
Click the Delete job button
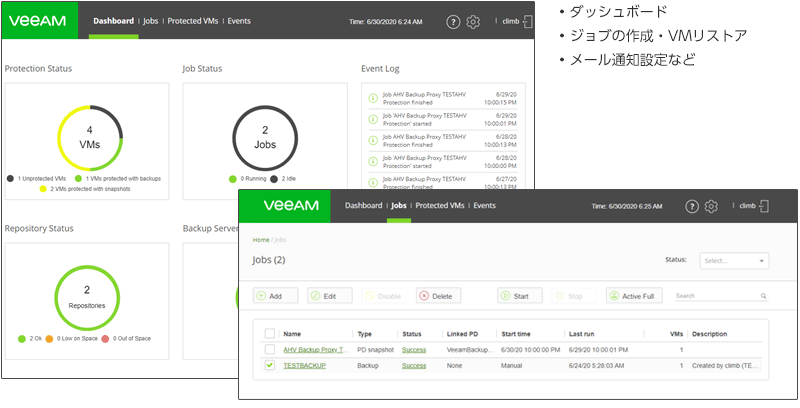(438, 296)
